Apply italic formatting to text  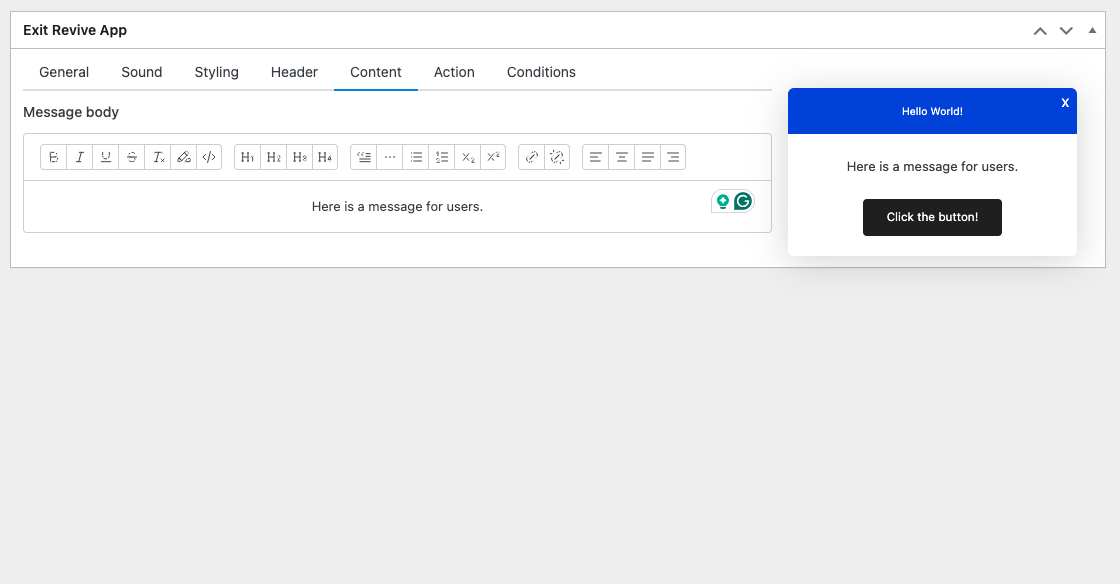tap(80, 157)
